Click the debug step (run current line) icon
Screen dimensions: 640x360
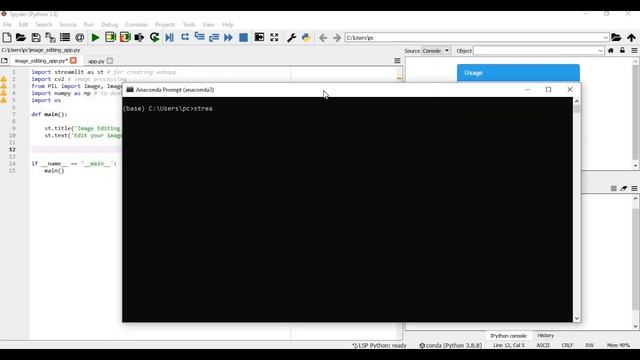184,37
